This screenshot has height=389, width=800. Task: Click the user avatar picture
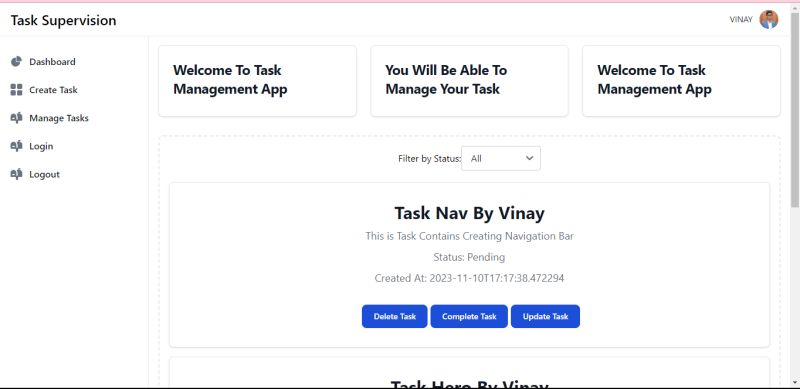[x=768, y=19]
